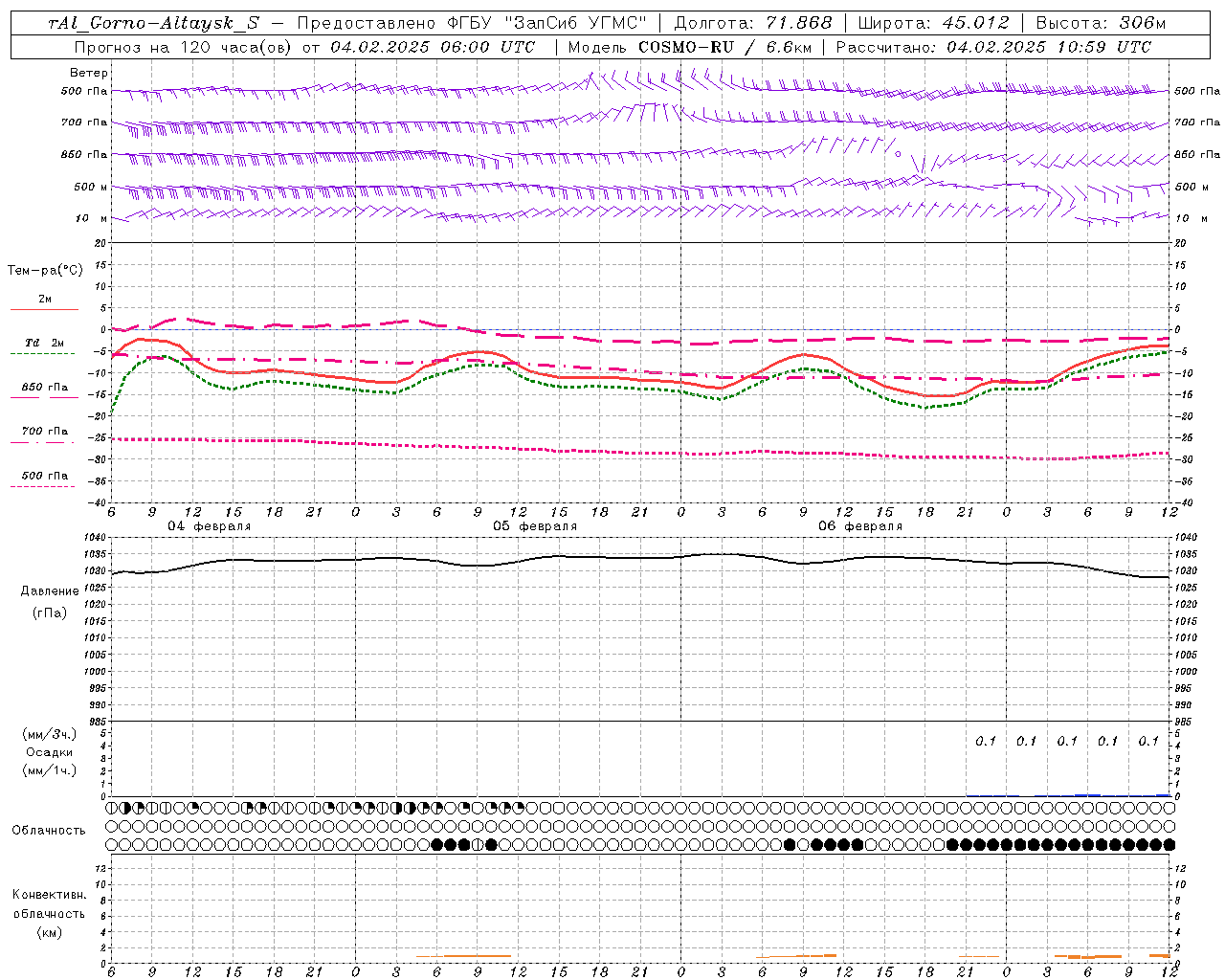1225x980 pixels.
Task: Click the '850 гПа' temperature legend entry
Action: pyautogui.click(x=45, y=388)
